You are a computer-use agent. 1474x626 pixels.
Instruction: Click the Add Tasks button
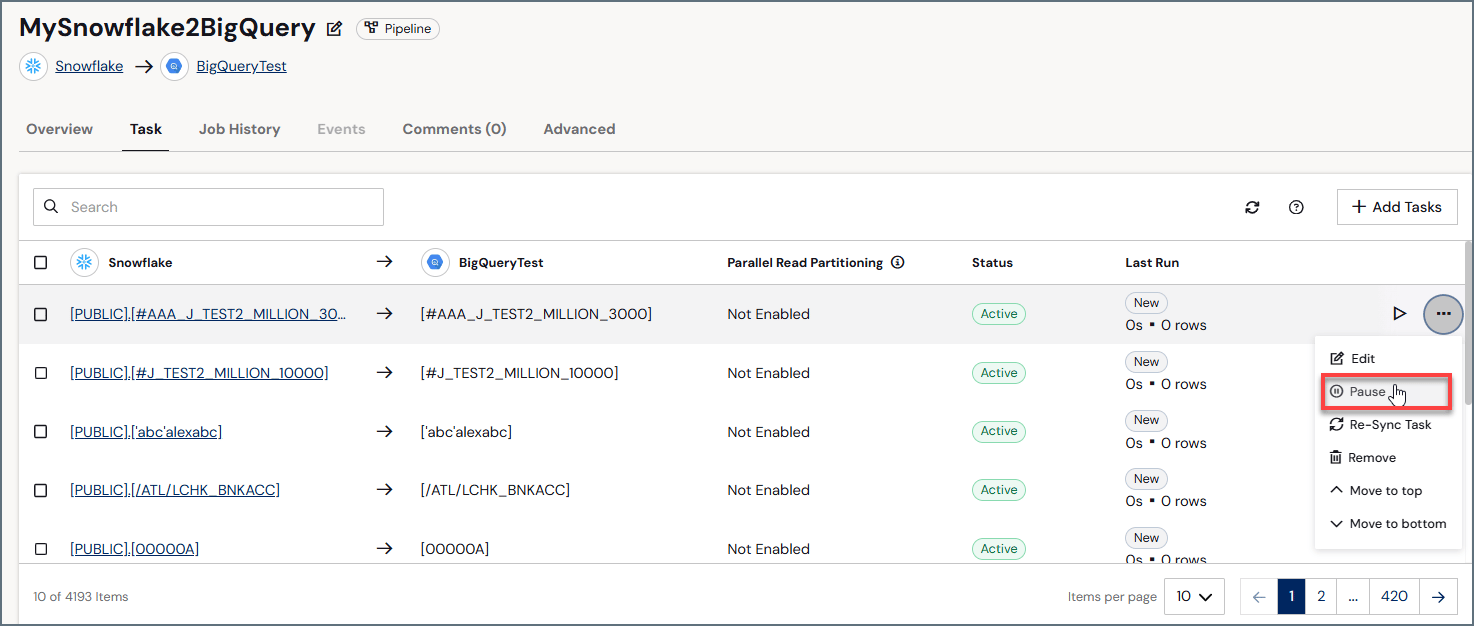(1397, 207)
